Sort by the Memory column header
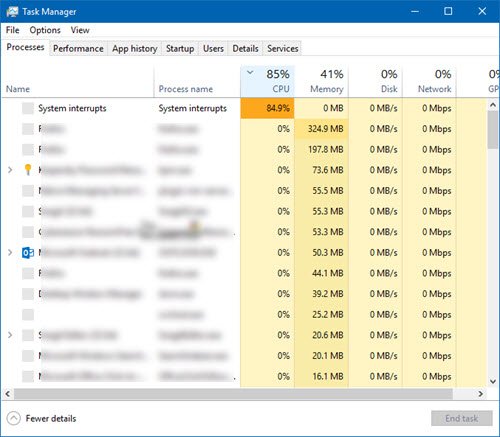 click(322, 81)
